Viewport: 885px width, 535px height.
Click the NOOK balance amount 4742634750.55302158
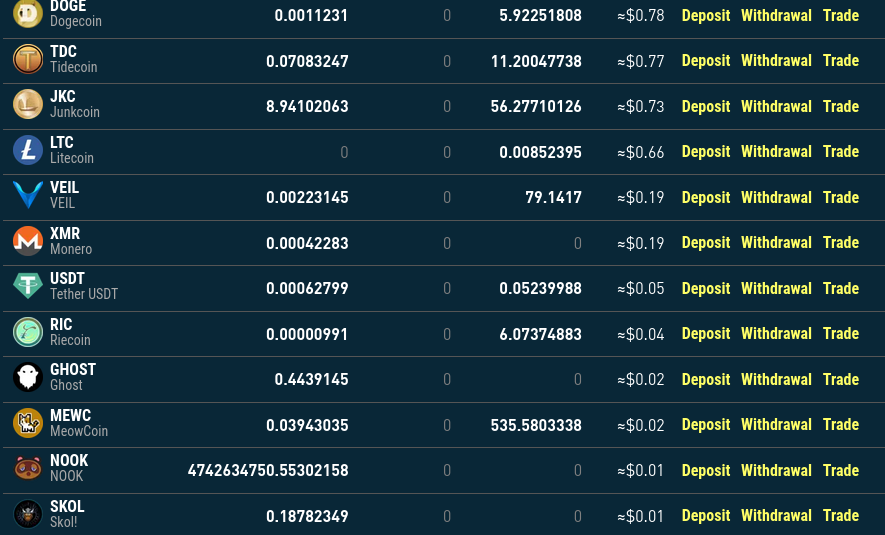click(x=268, y=470)
